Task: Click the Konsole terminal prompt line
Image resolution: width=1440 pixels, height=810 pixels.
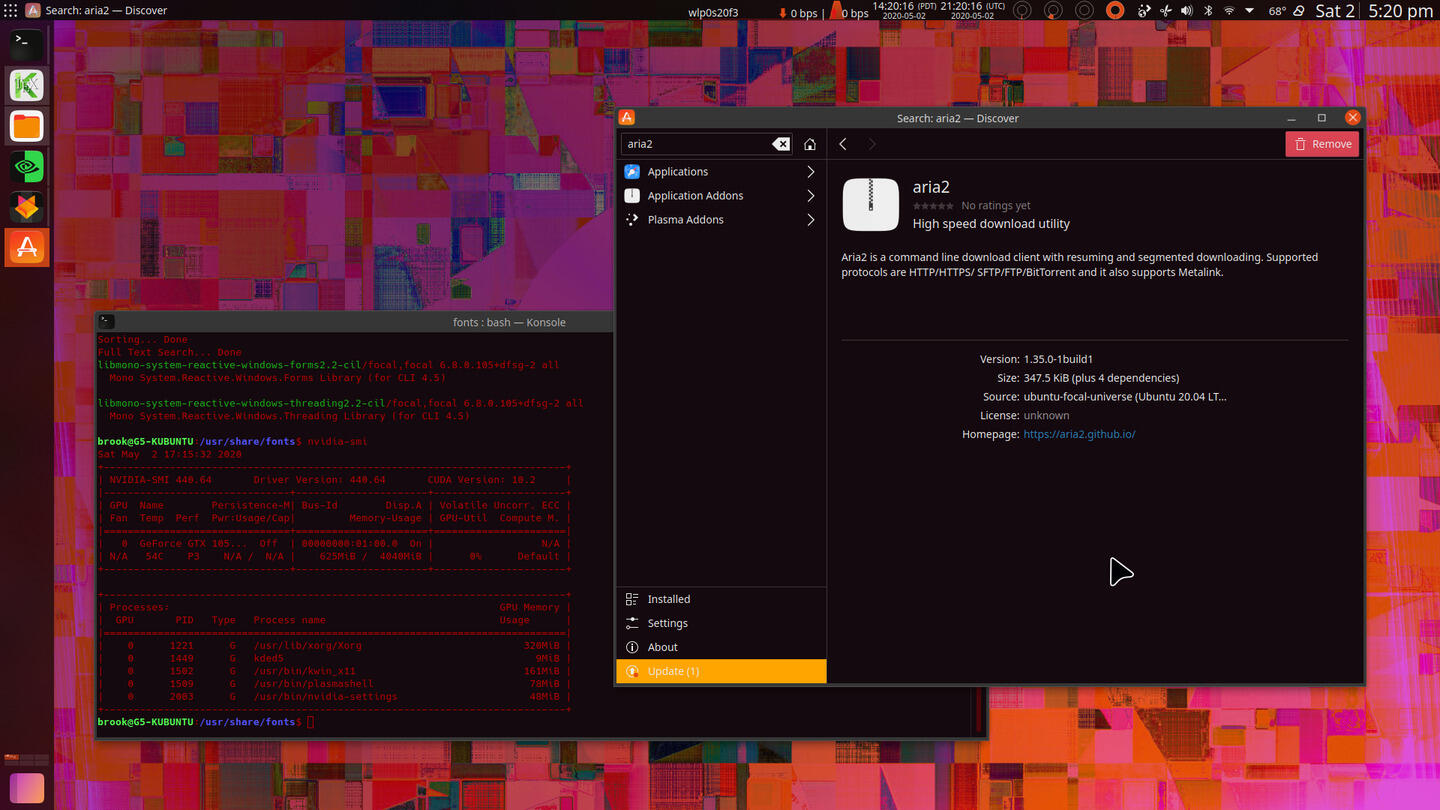Action: pos(204,722)
